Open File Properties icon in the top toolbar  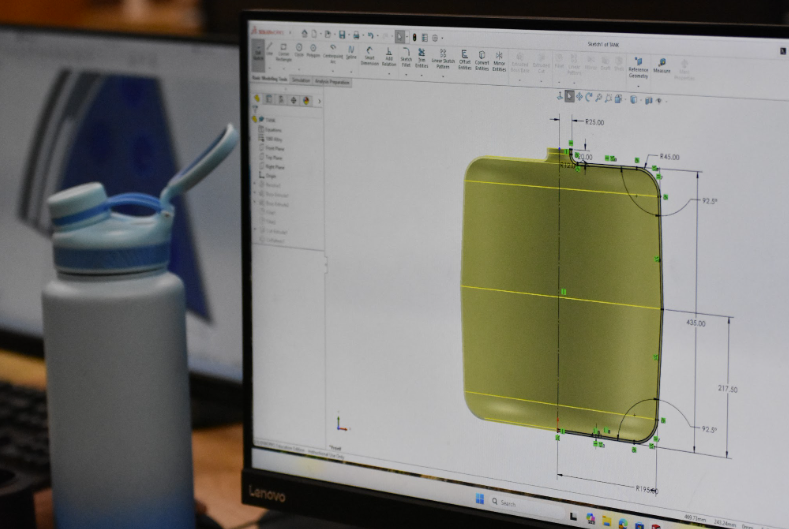(x=424, y=38)
